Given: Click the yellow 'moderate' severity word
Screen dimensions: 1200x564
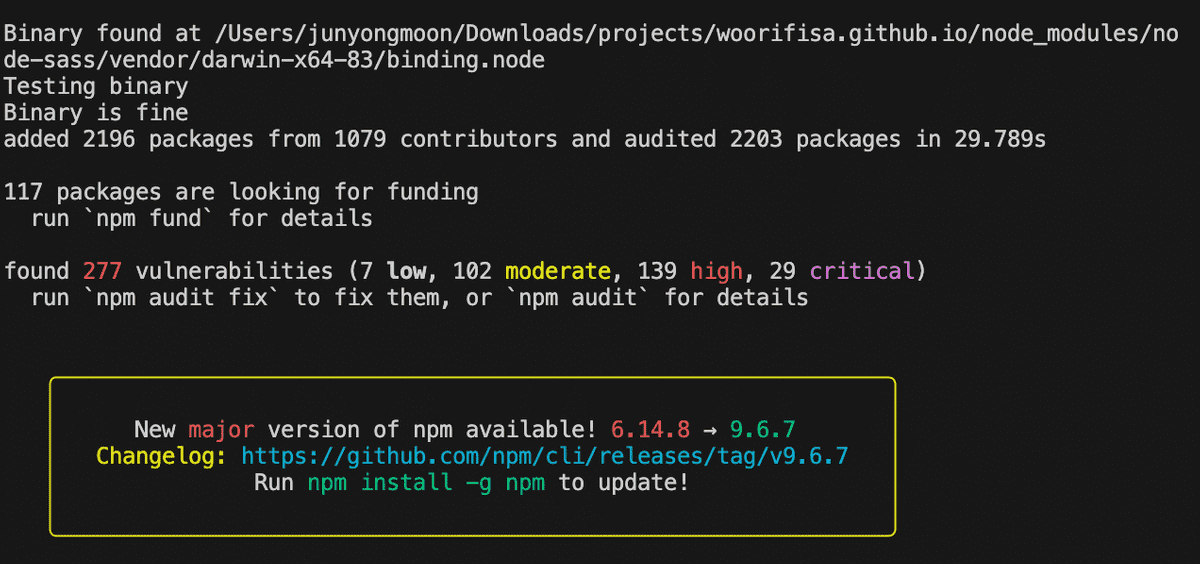Looking at the screenshot, I should point(557,271).
